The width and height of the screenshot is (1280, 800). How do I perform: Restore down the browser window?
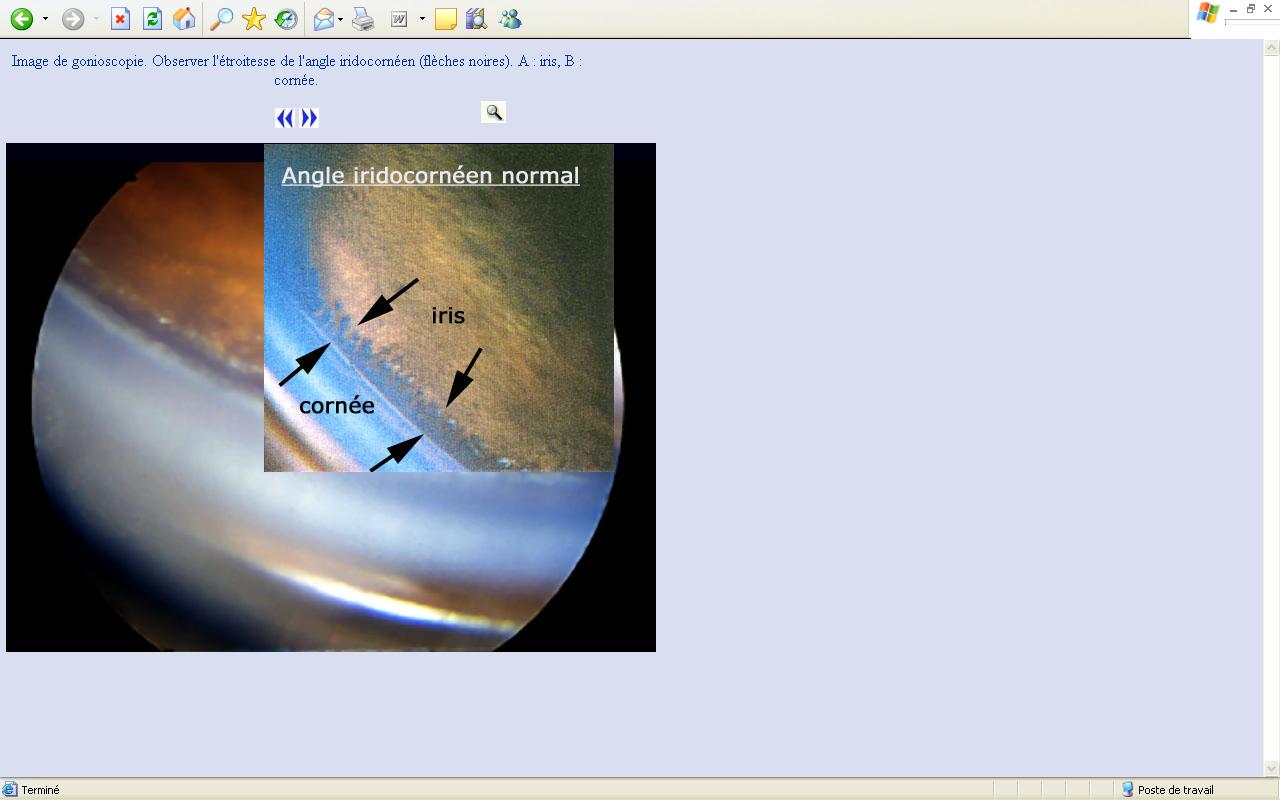click(1251, 9)
